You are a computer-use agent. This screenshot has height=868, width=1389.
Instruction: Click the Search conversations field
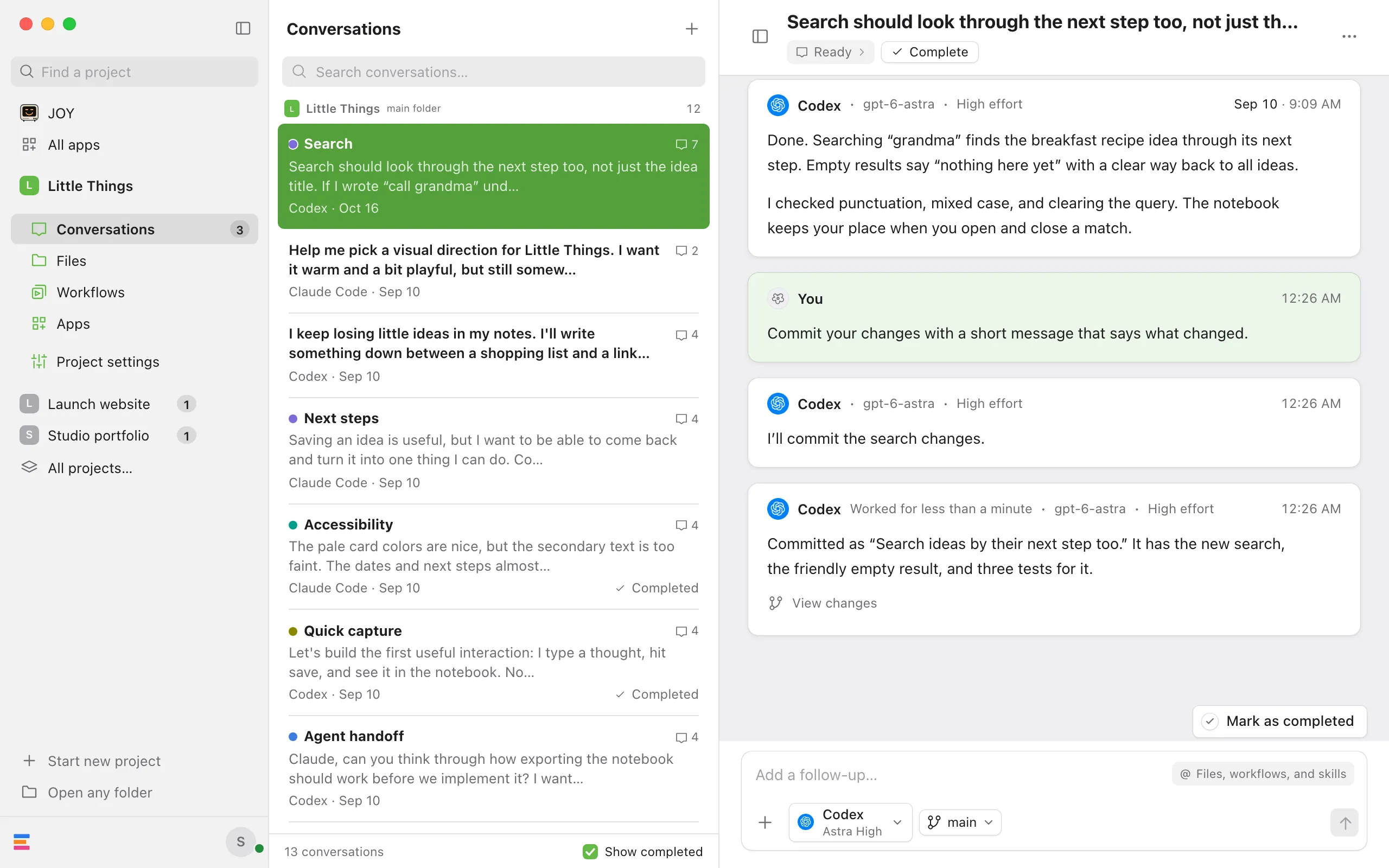[494, 72]
